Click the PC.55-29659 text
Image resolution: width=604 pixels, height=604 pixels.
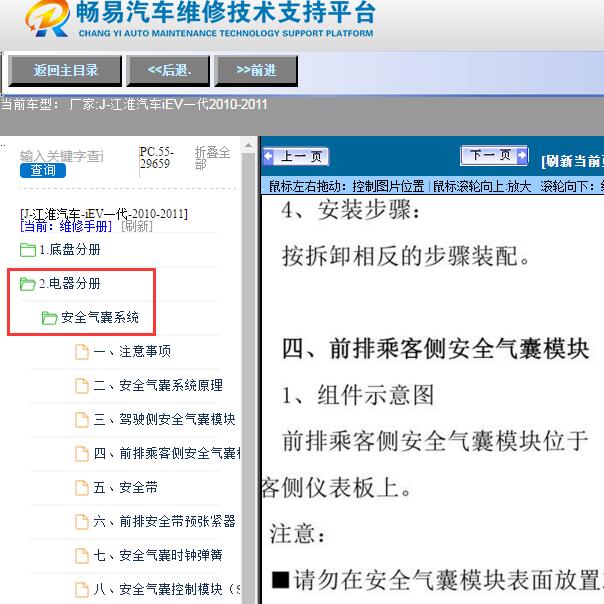tap(156, 158)
